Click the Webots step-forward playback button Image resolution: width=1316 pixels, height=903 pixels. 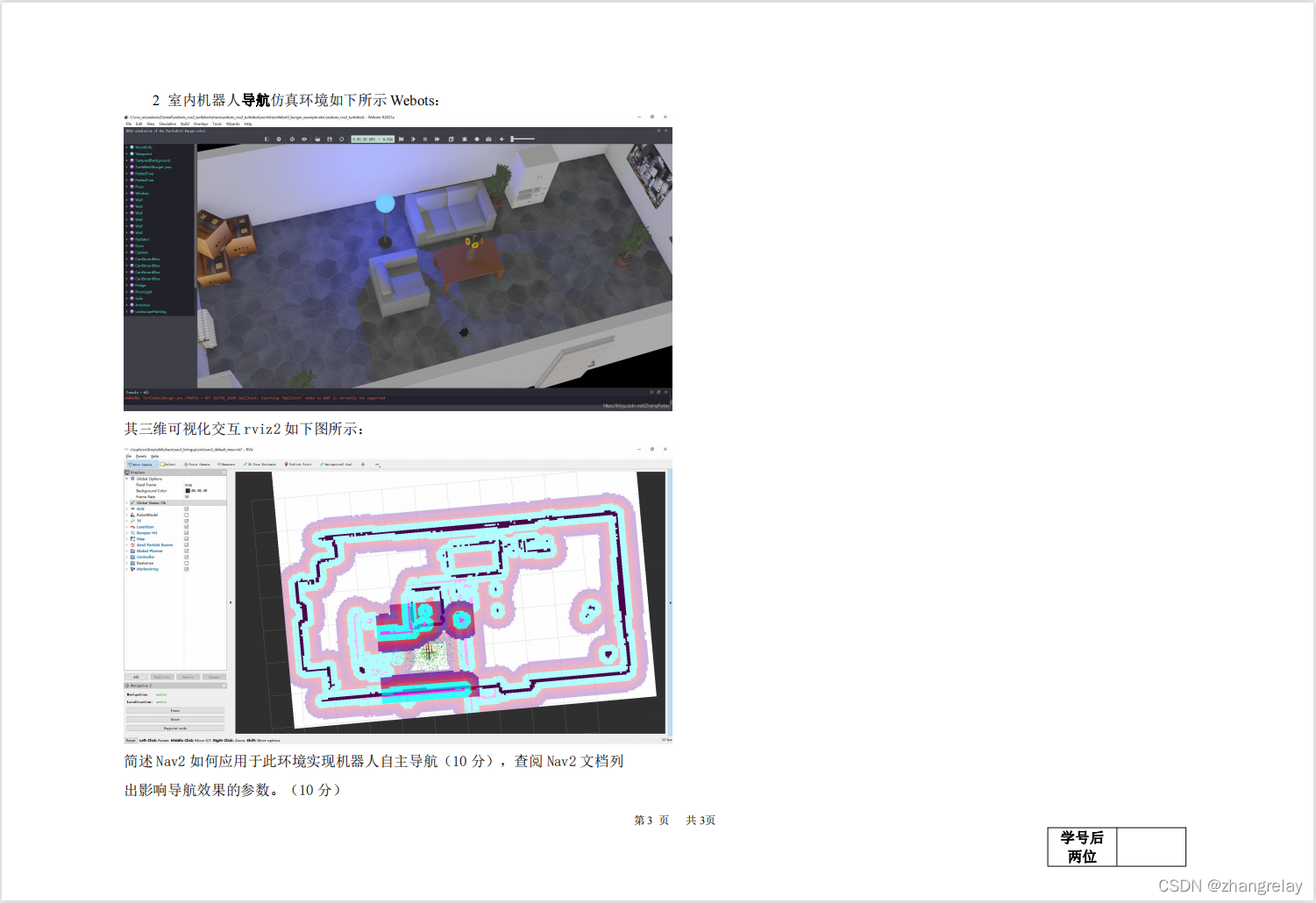click(x=413, y=139)
